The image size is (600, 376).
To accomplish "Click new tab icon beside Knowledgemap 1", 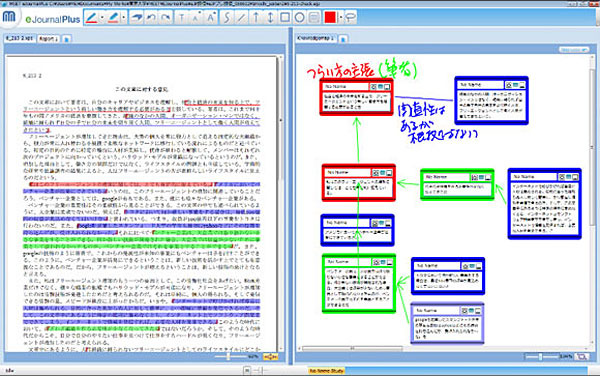I will [343, 39].
